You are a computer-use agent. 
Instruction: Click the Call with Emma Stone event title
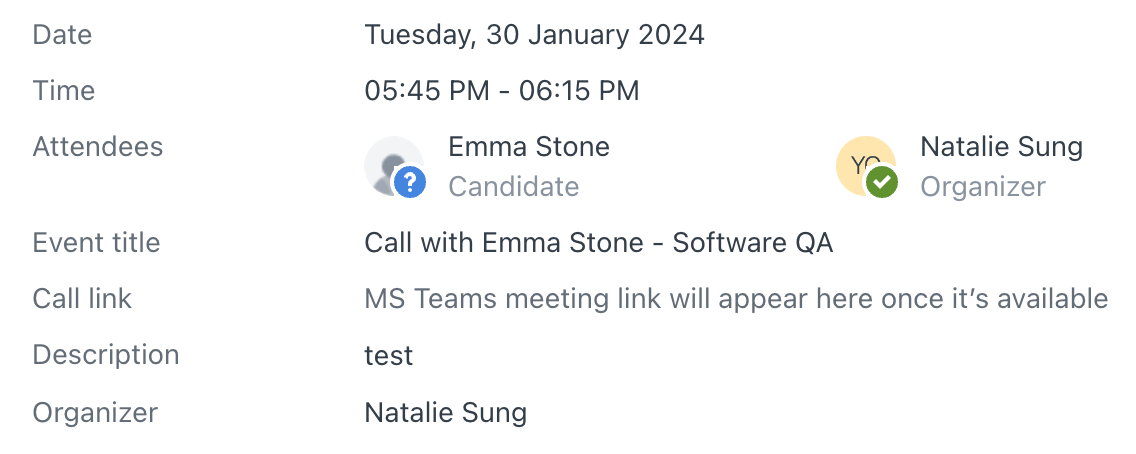598,243
